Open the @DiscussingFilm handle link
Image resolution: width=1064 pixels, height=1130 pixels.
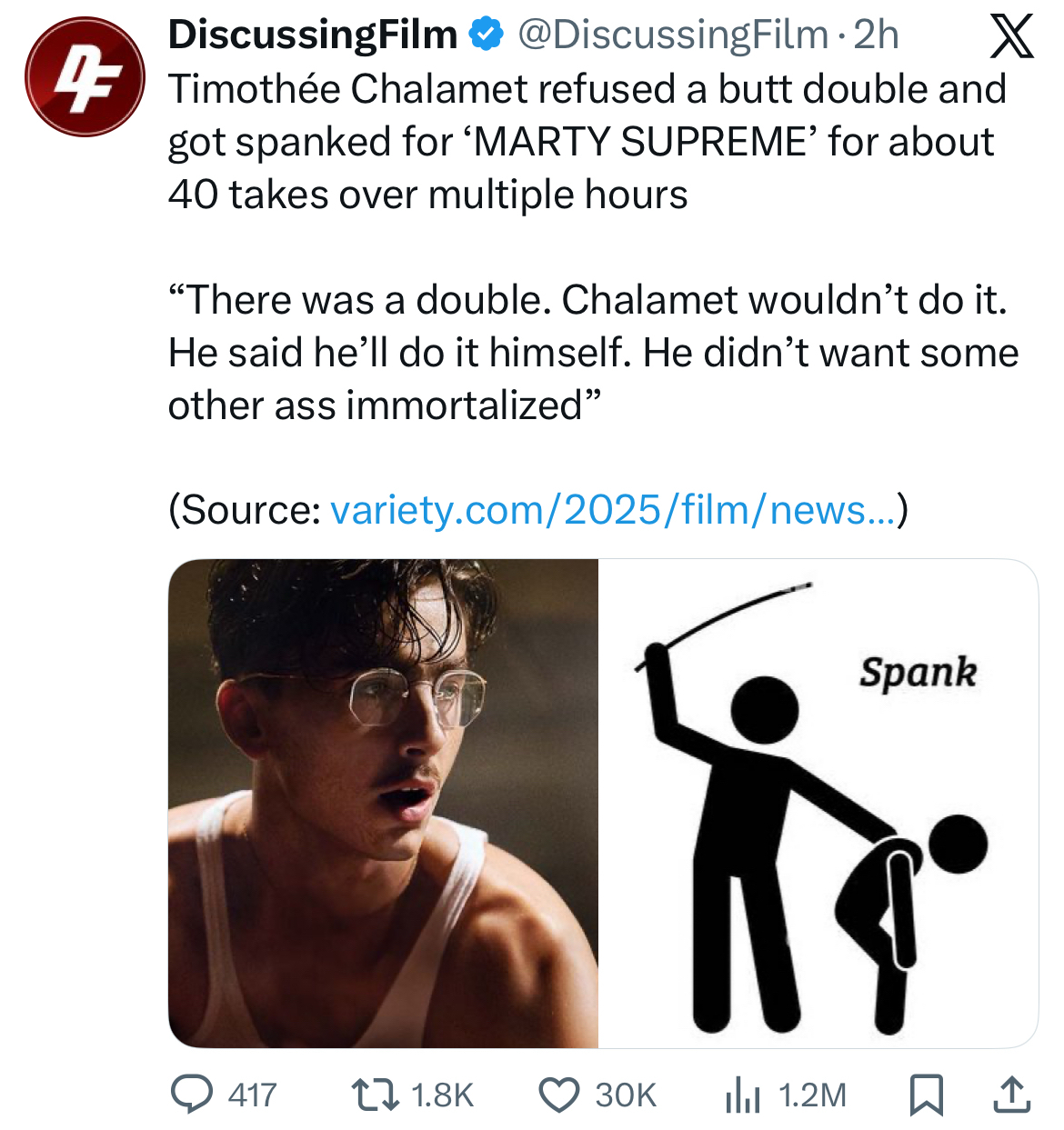pyautogui.click(x=672, y=35)
